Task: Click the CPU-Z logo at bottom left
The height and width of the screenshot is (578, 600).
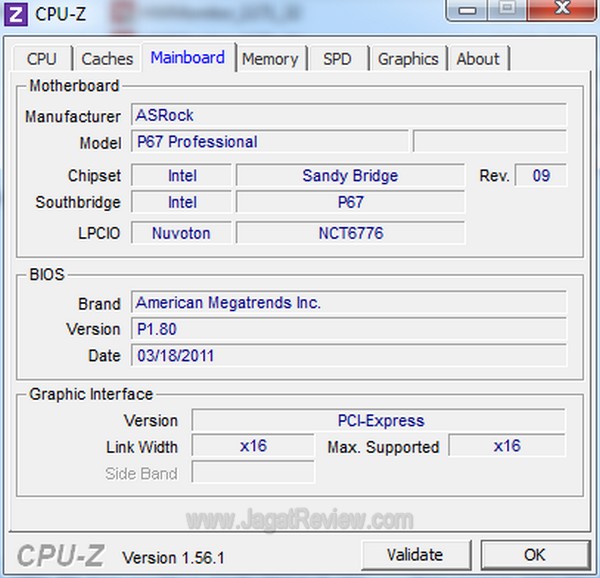Action: coord(60,555)
